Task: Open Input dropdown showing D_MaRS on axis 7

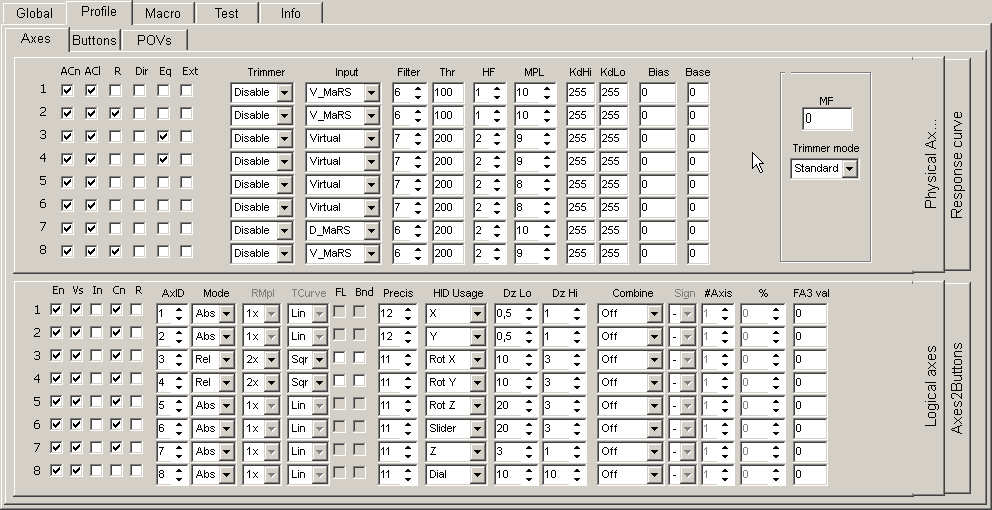Action: click(371, 230)
